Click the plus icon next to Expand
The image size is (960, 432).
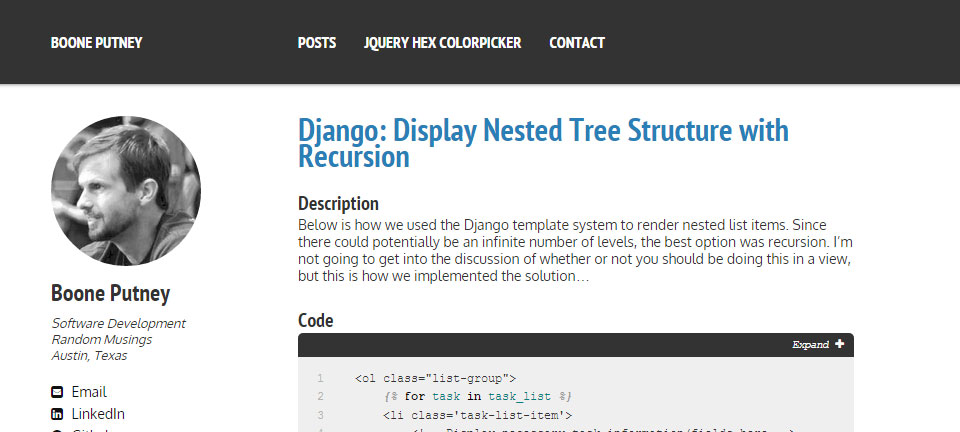click(839, 344)
